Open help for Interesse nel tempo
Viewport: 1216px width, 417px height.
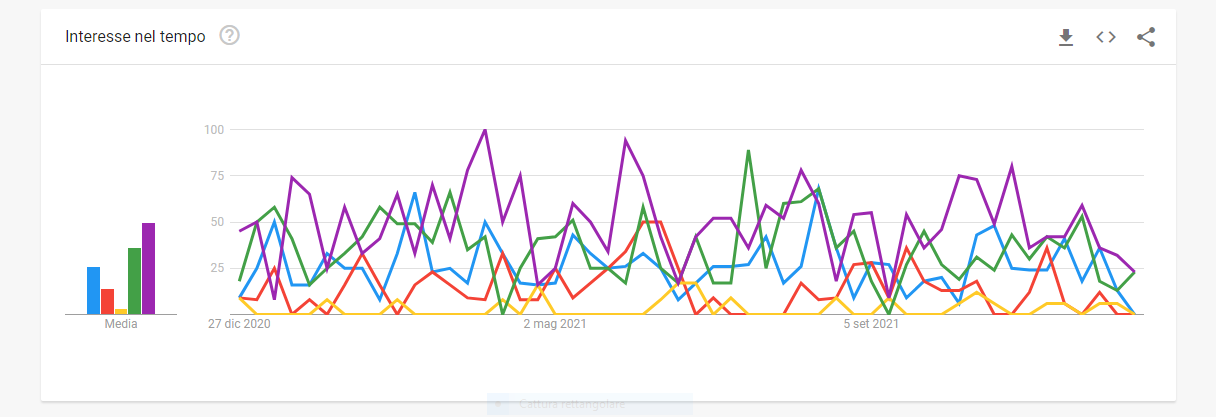click(x=230, y=36)
